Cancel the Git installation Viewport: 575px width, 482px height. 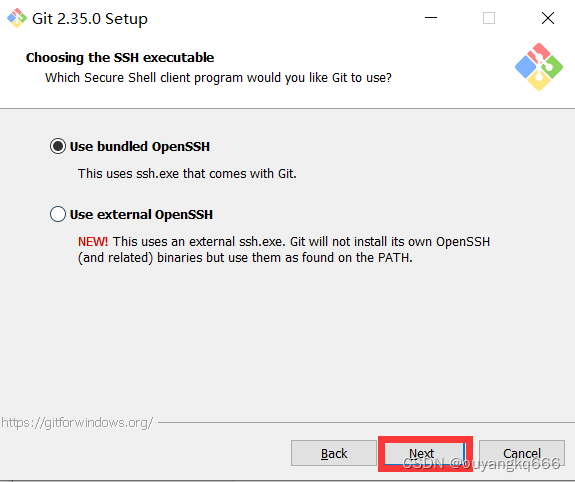(x=522, y=453)
